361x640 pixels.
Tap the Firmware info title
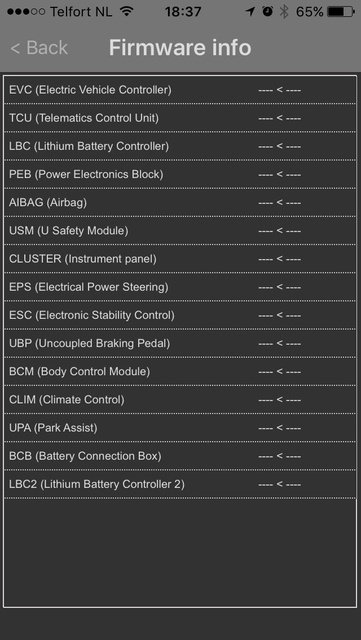[x=180, y=48]
